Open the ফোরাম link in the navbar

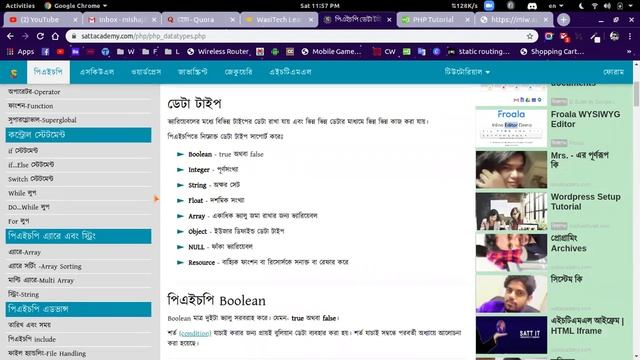click(x=613, y=72)
